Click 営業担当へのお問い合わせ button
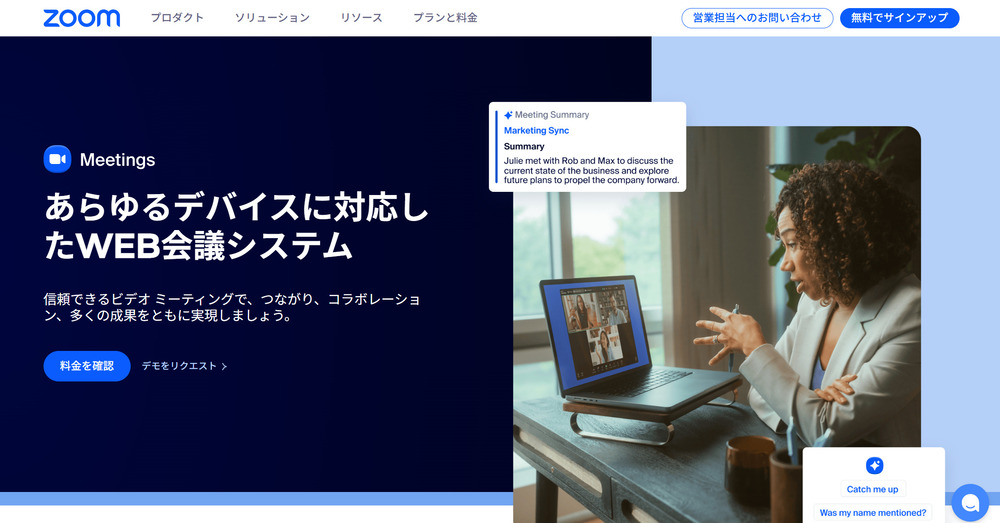Screen dimensions: 1000x523 coord(757,18)
